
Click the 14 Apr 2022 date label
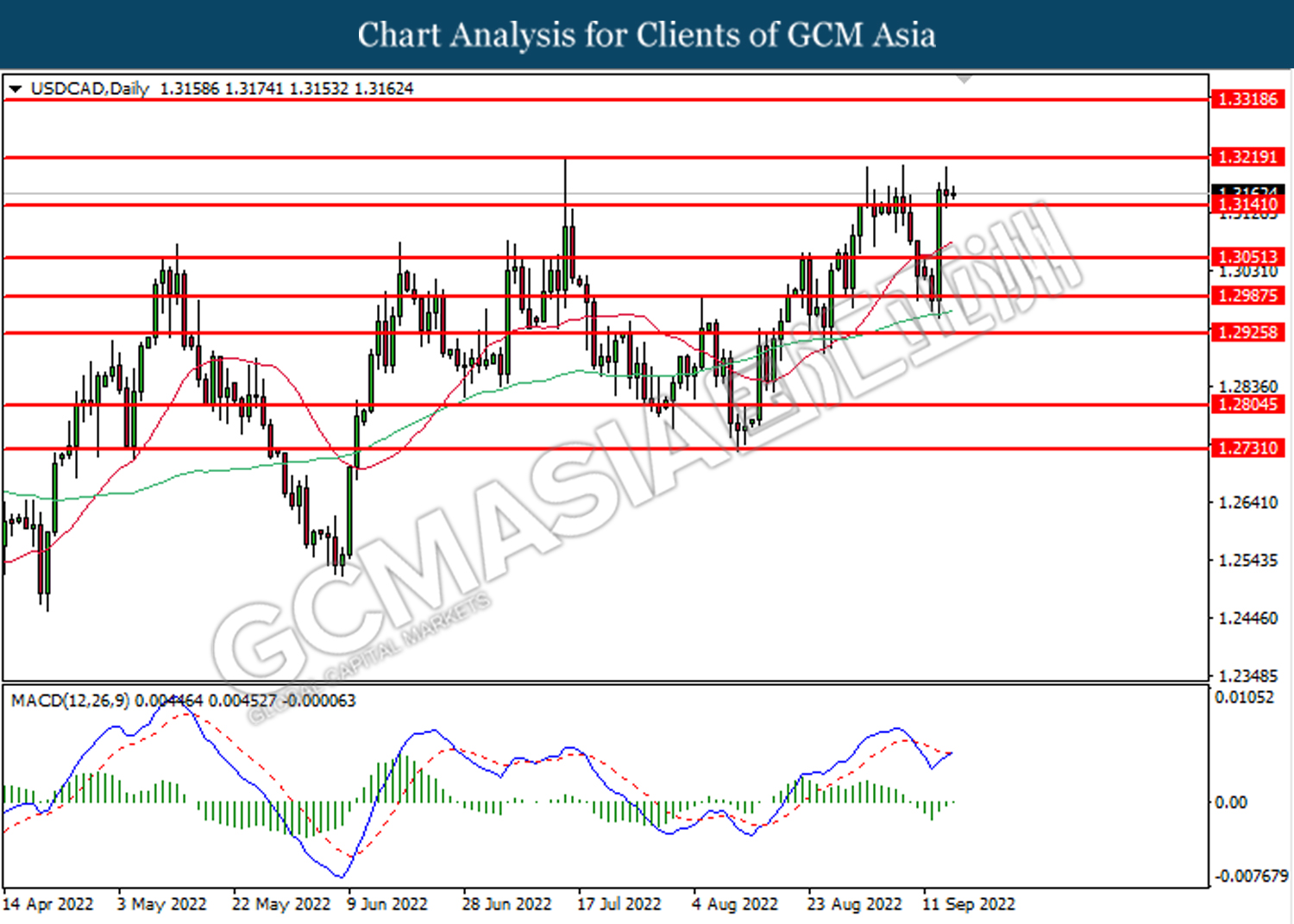point(48,904)
